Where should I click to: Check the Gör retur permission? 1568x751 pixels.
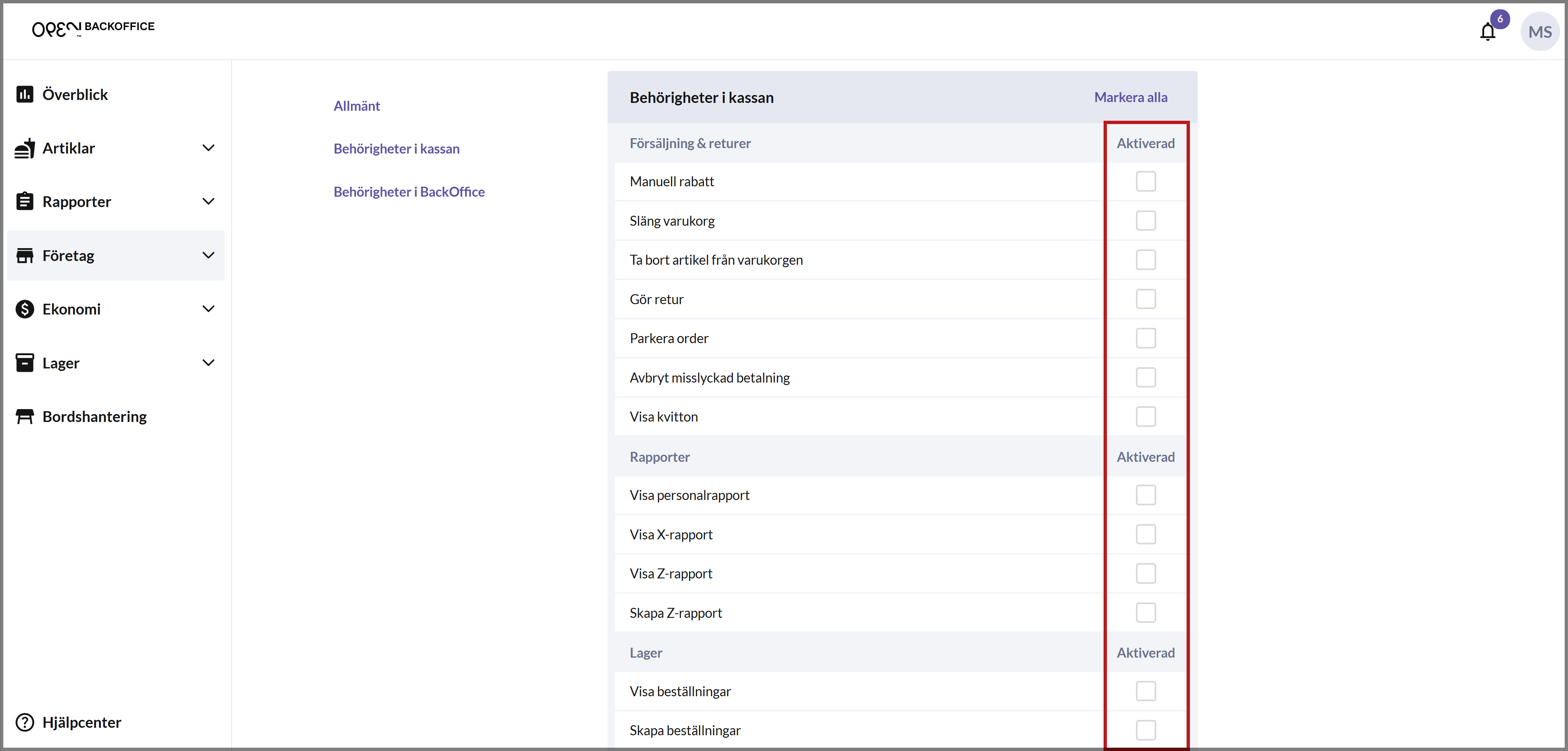coord(1145,300)
